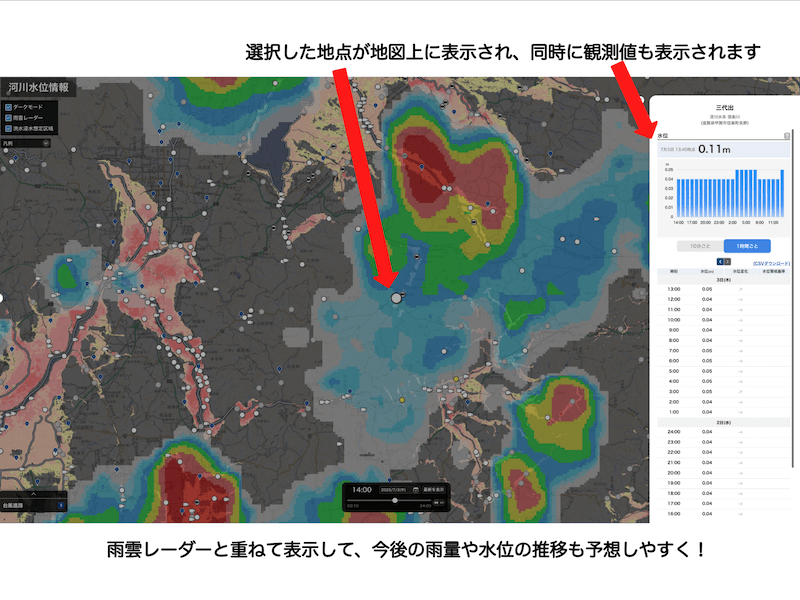Click the calendar icon beside the date
This screenshot has height=600, width=800.
click(x=415, y=490)
